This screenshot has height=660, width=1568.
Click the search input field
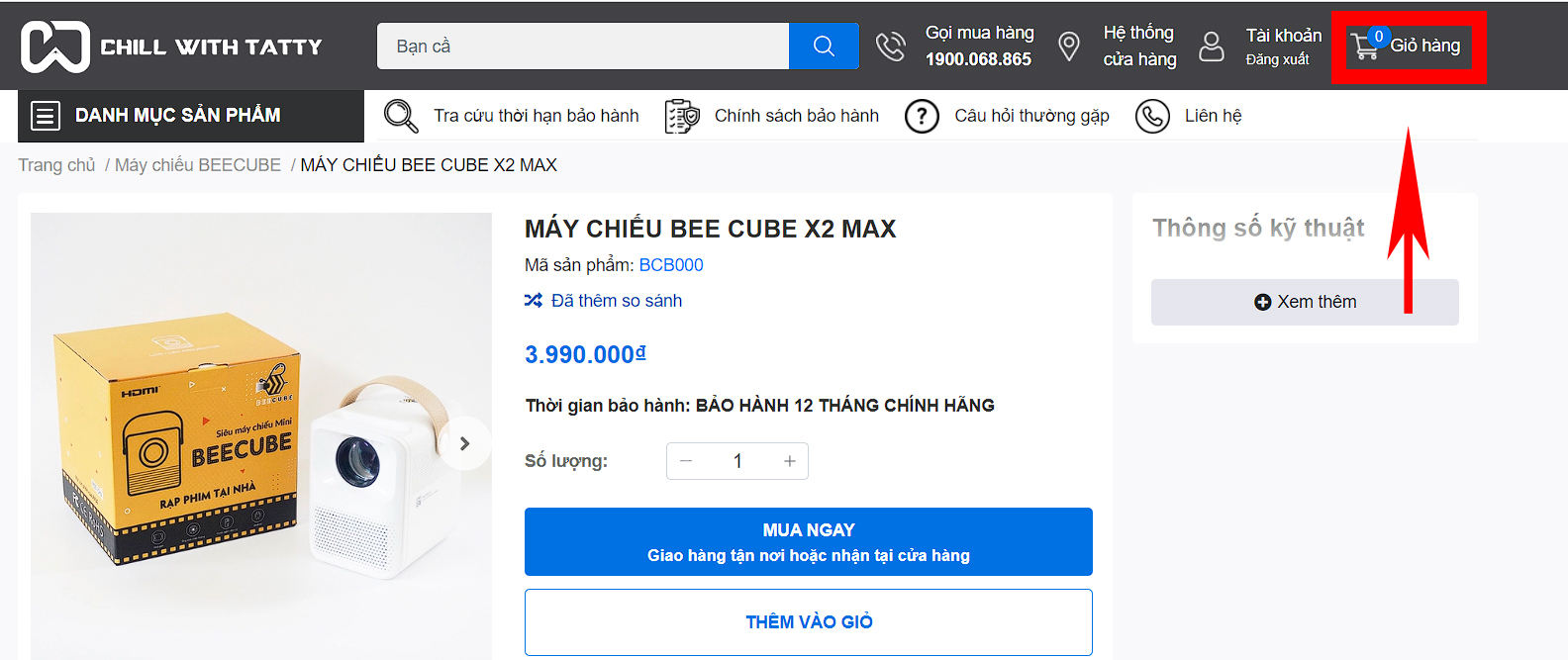click(583, 47)
